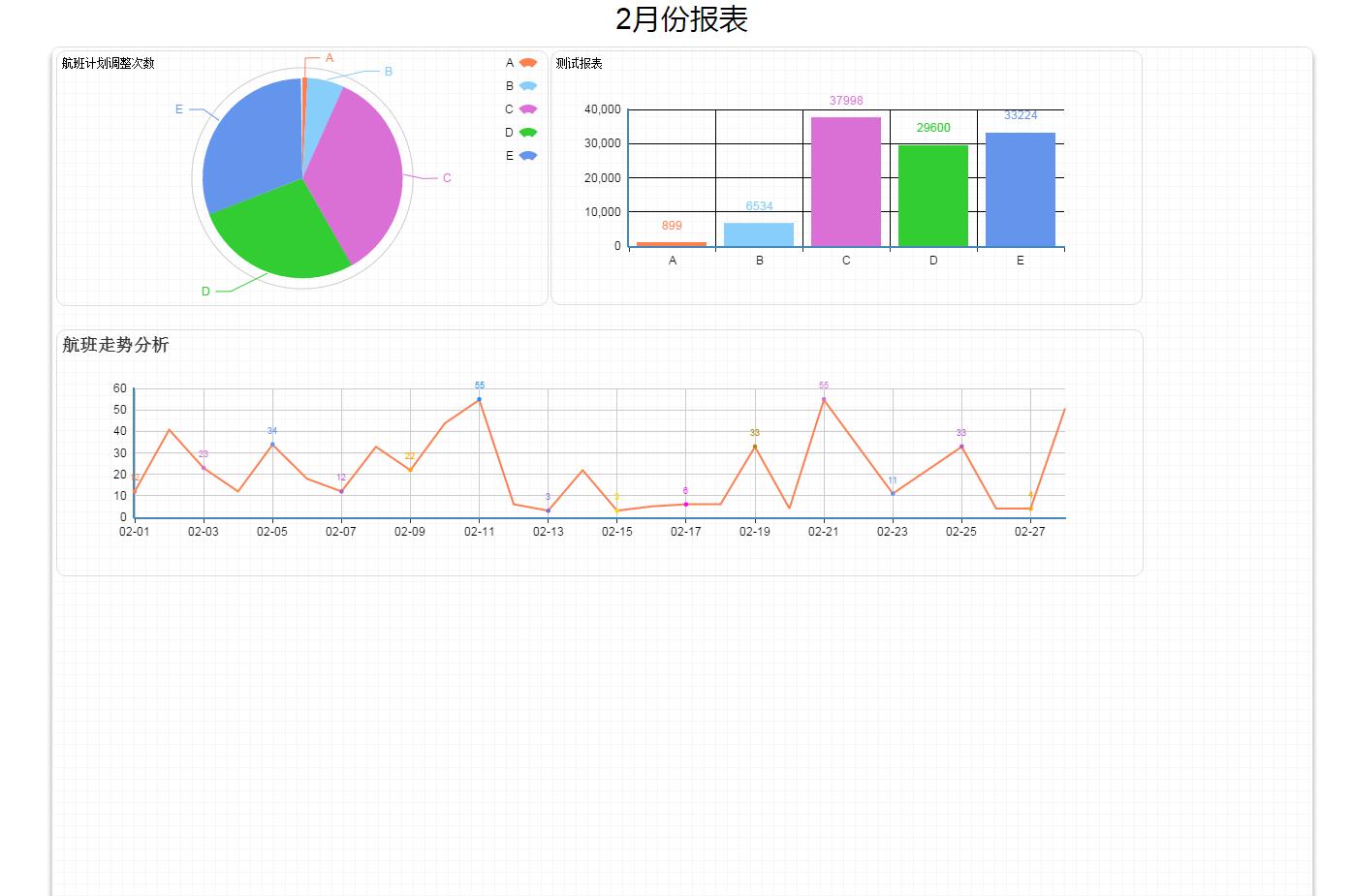The image size is (1352, 896).
Task: Click the 02-19 data point valued 33
Action: tap(755, 447)
